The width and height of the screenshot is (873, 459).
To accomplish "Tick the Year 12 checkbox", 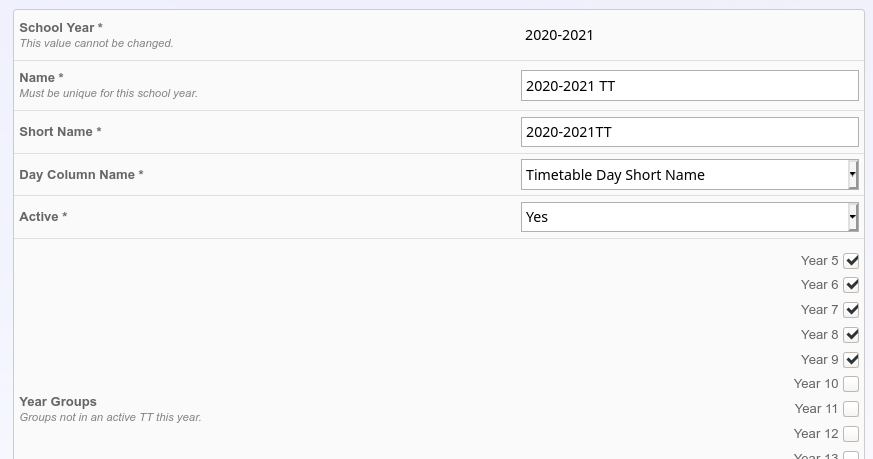I will [x=851, y=434].
